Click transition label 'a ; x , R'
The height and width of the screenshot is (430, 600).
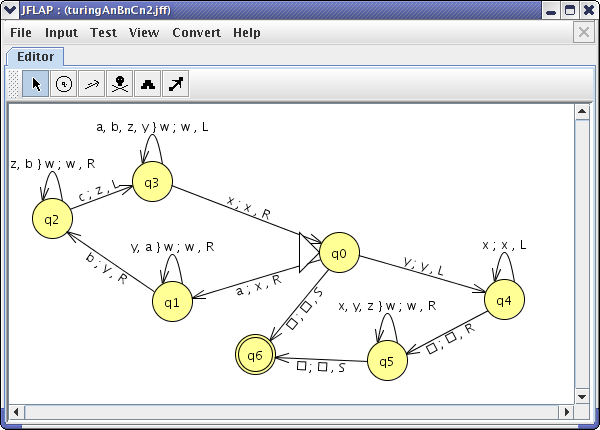tap(259, 286)
